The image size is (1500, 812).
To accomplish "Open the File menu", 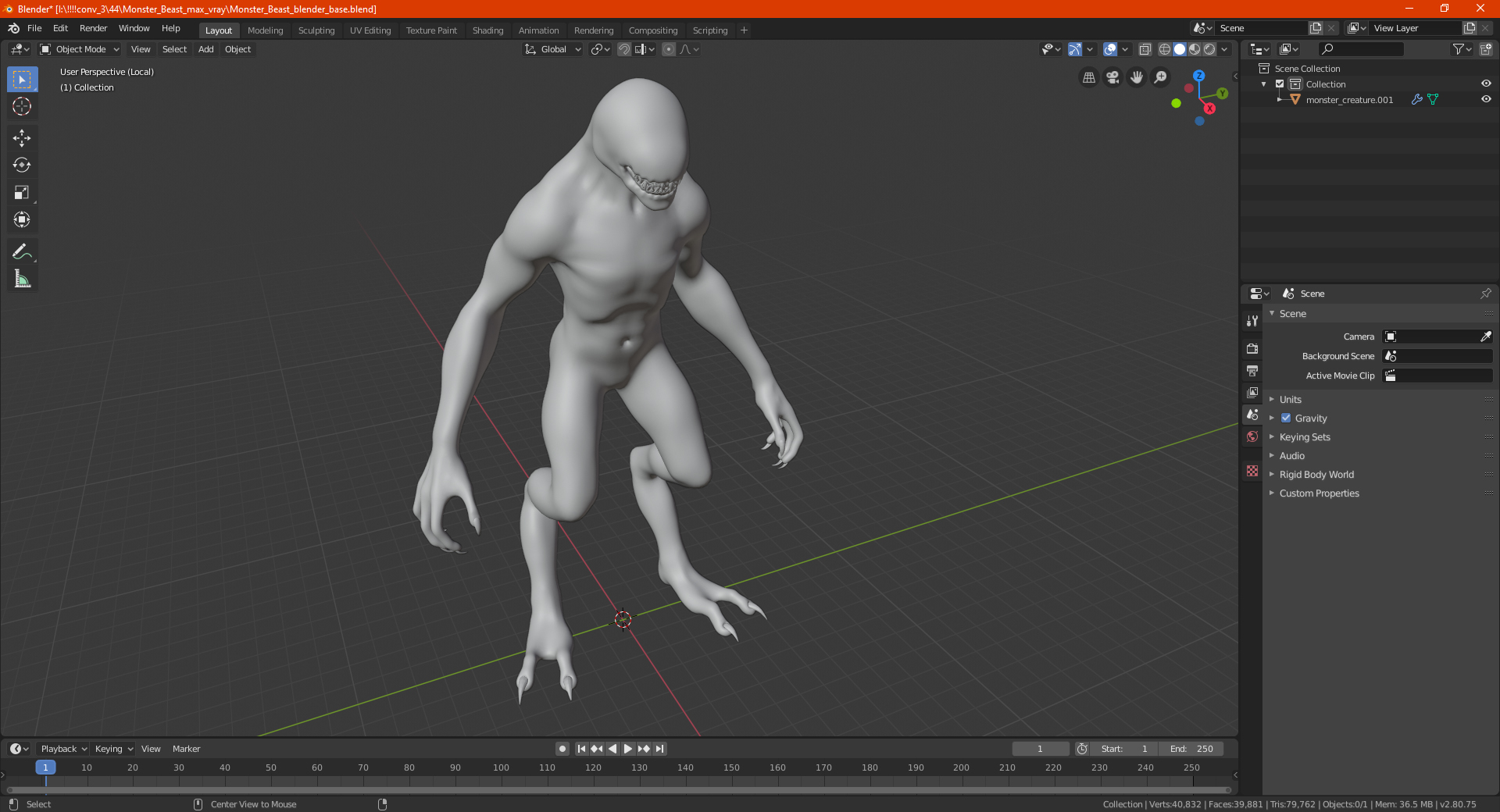I will coord(34,28).
